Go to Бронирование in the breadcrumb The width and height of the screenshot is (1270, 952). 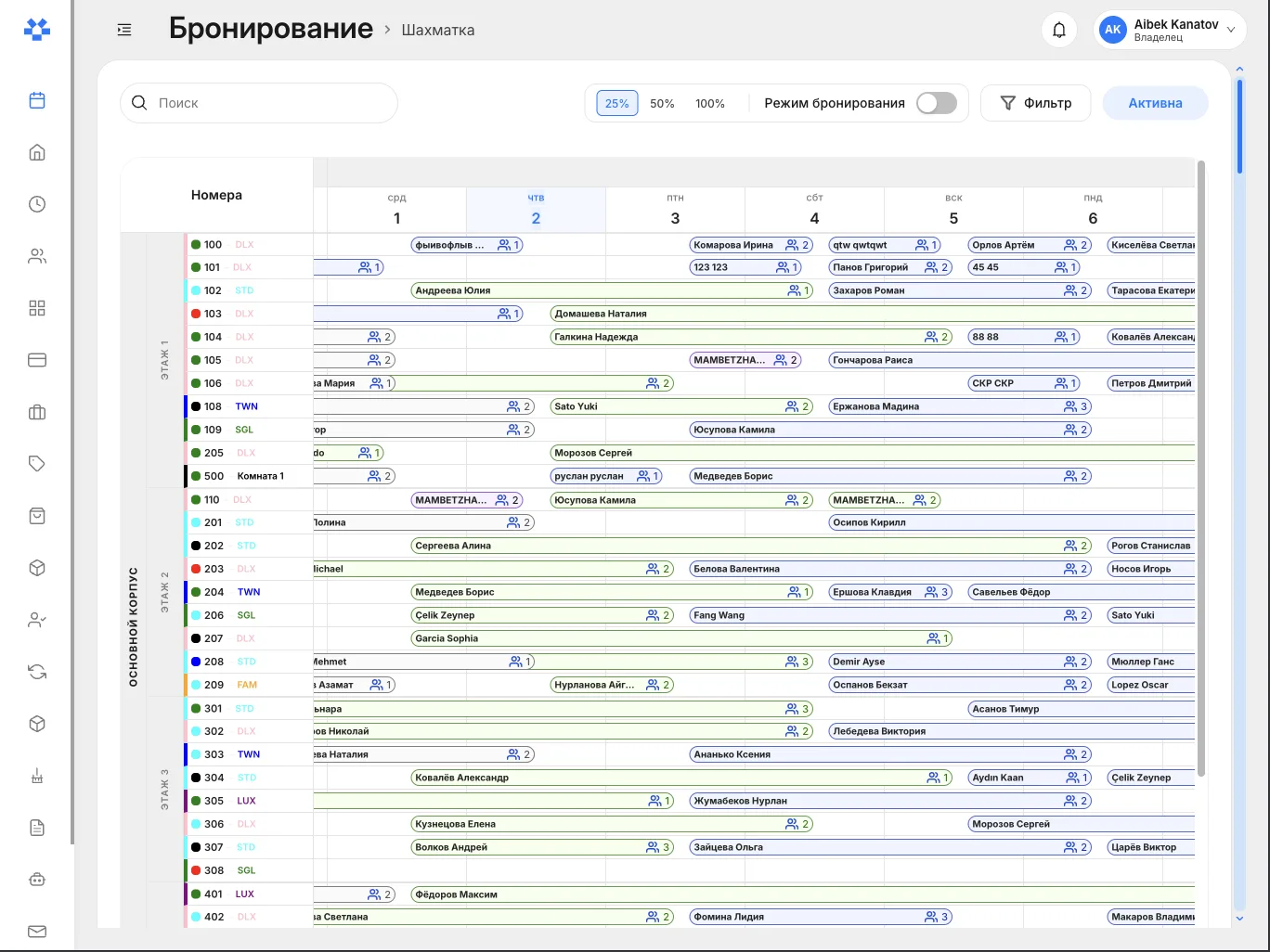(x=271, y=29)
